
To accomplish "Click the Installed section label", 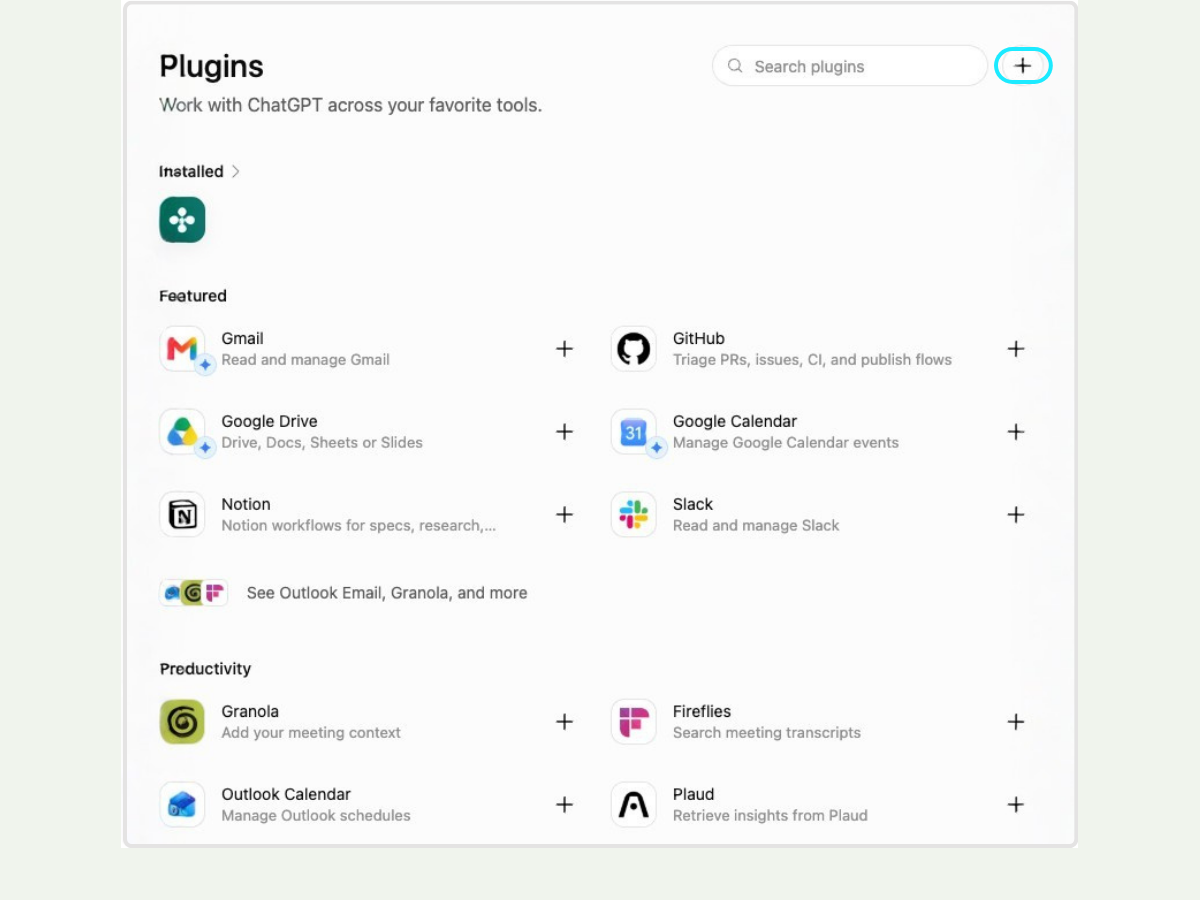I will click(191, 172).
